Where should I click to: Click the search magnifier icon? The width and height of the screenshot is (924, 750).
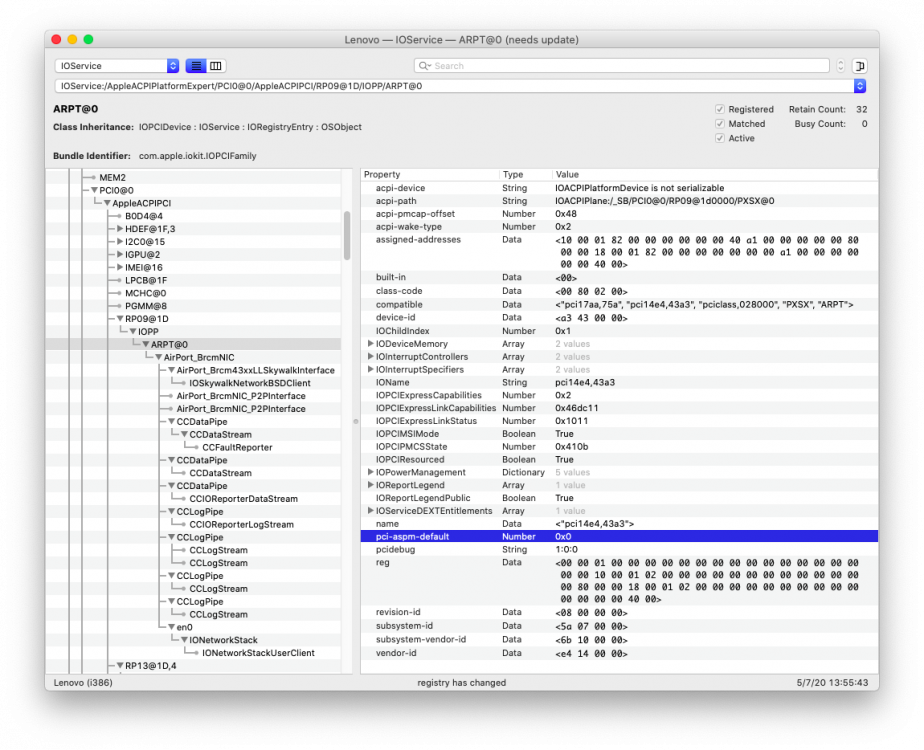tap(424, 66)
